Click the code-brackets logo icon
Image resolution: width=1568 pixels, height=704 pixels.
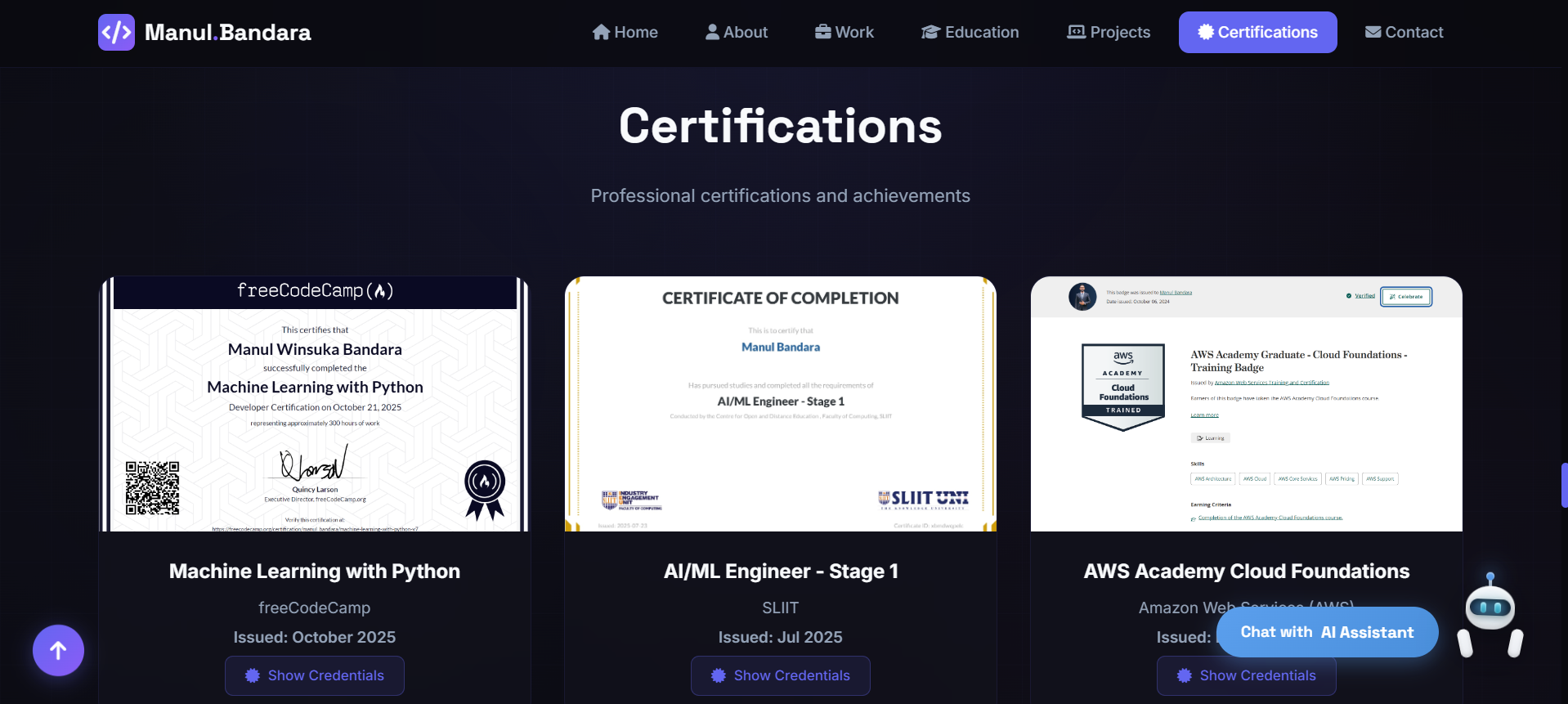116,33
